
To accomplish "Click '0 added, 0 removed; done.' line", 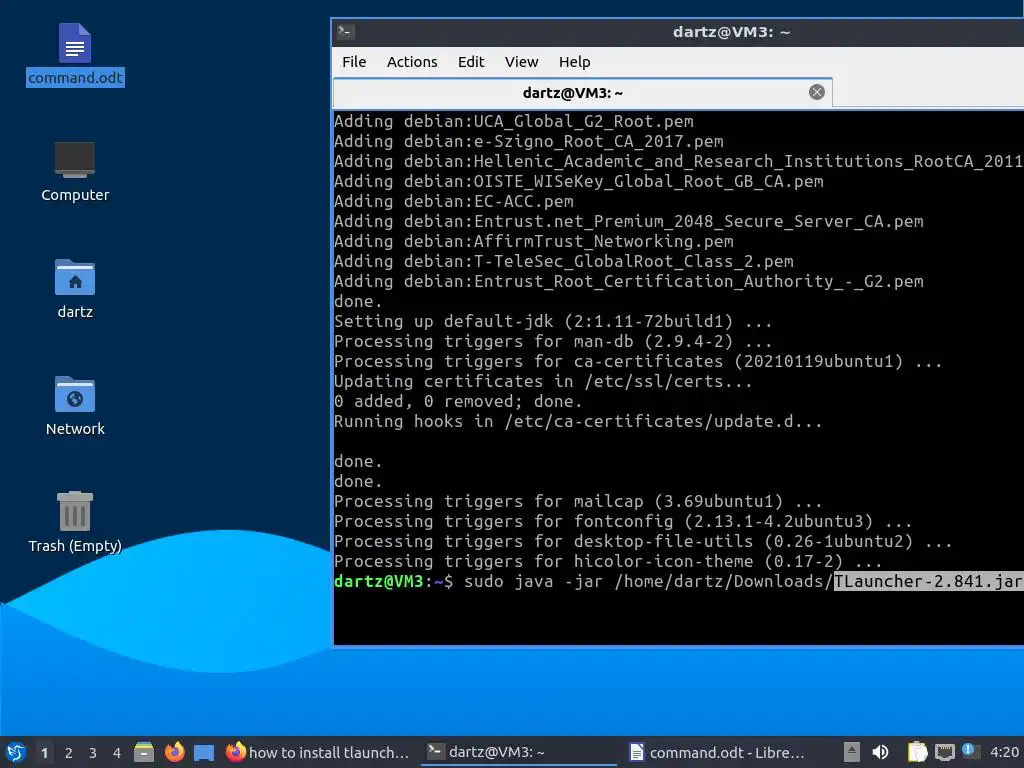I will (x=458, y=401).
